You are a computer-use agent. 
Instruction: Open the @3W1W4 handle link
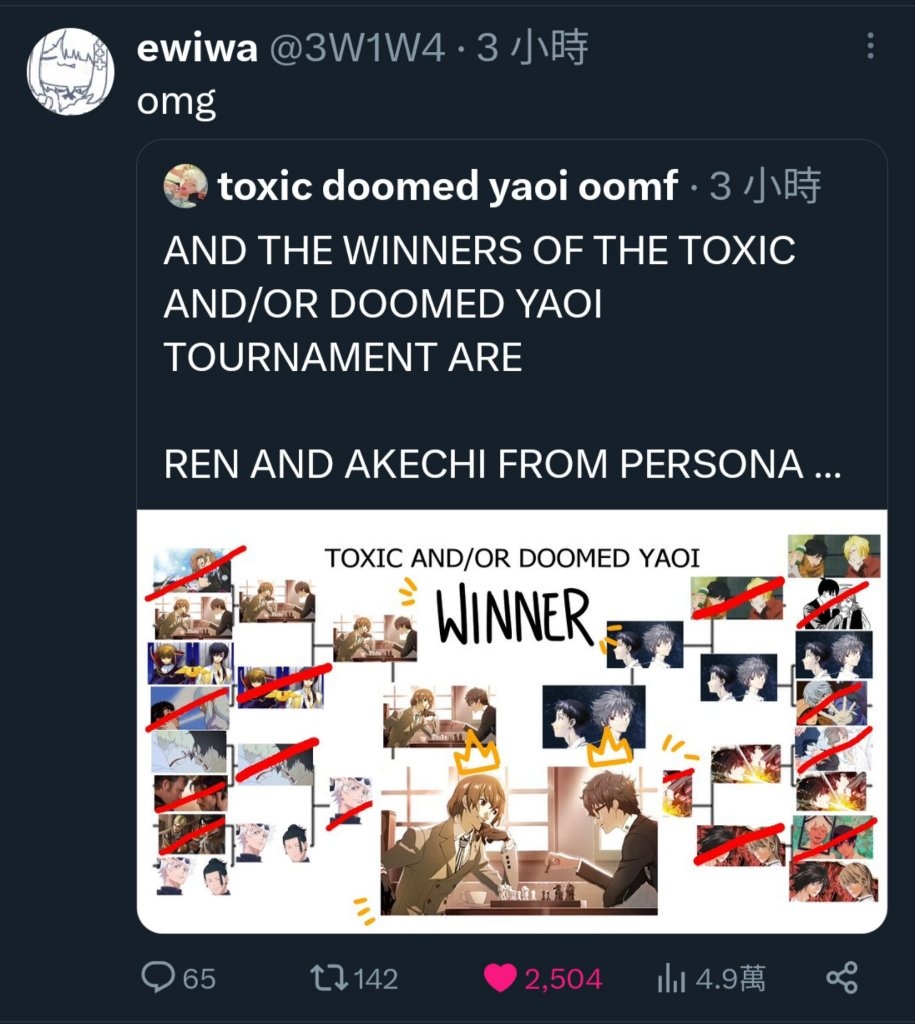(357, 48)
